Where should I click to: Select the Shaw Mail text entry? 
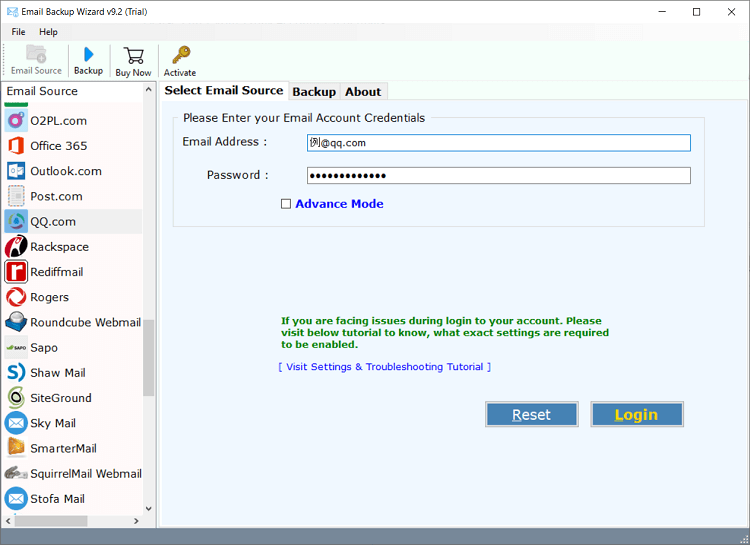(x=58, y=373)
